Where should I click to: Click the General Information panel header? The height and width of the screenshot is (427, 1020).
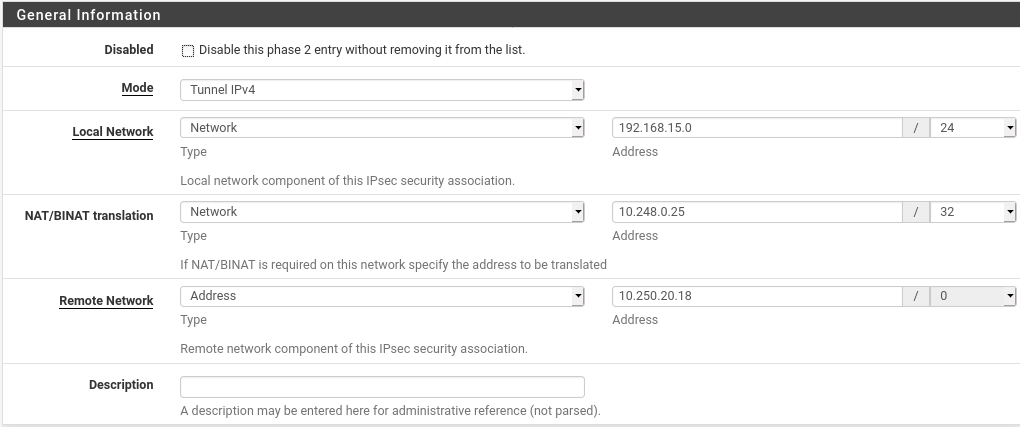(88, 15)
